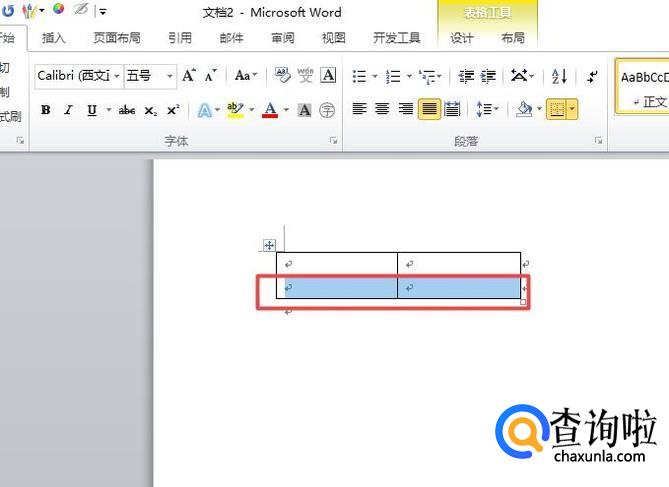Image resolution: width=669 pixels, height=487 pixels.
Task: Click the redo/repeat arrow icon
Action: tap(8, 11)
